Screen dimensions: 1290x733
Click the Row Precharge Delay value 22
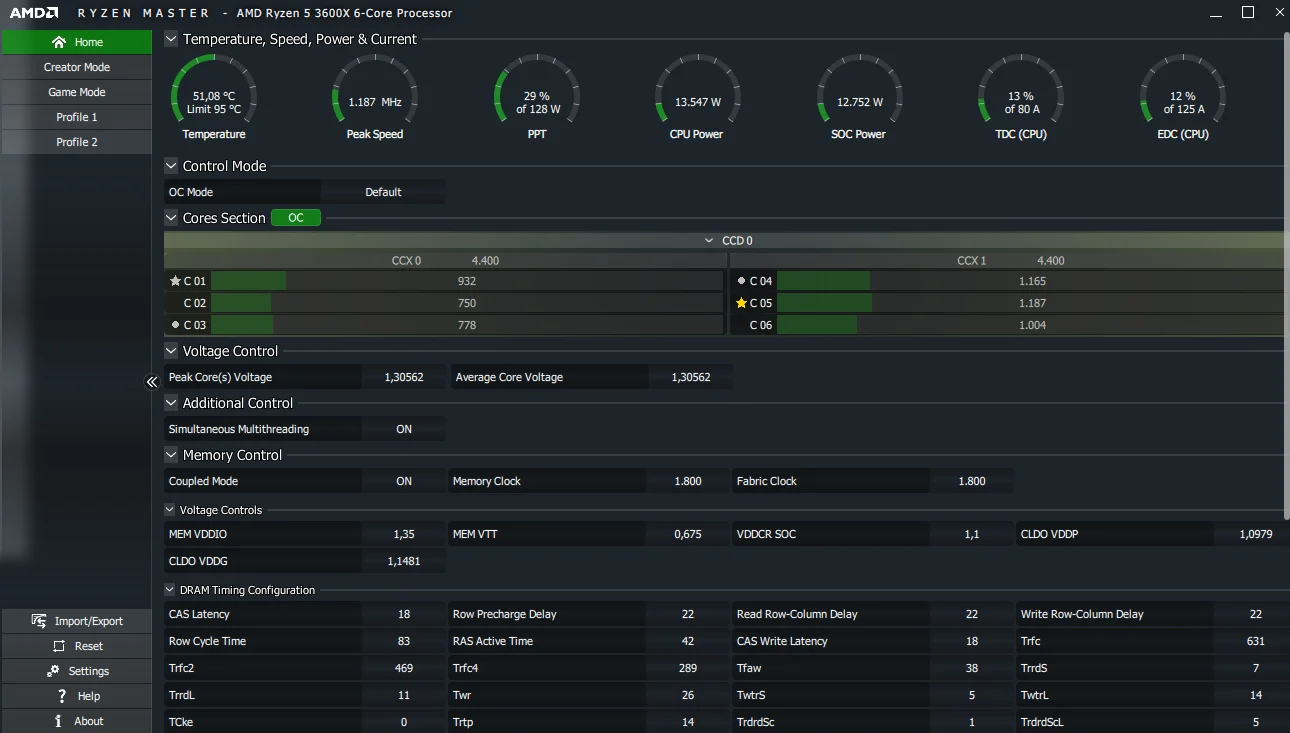(x=688, y=614)
